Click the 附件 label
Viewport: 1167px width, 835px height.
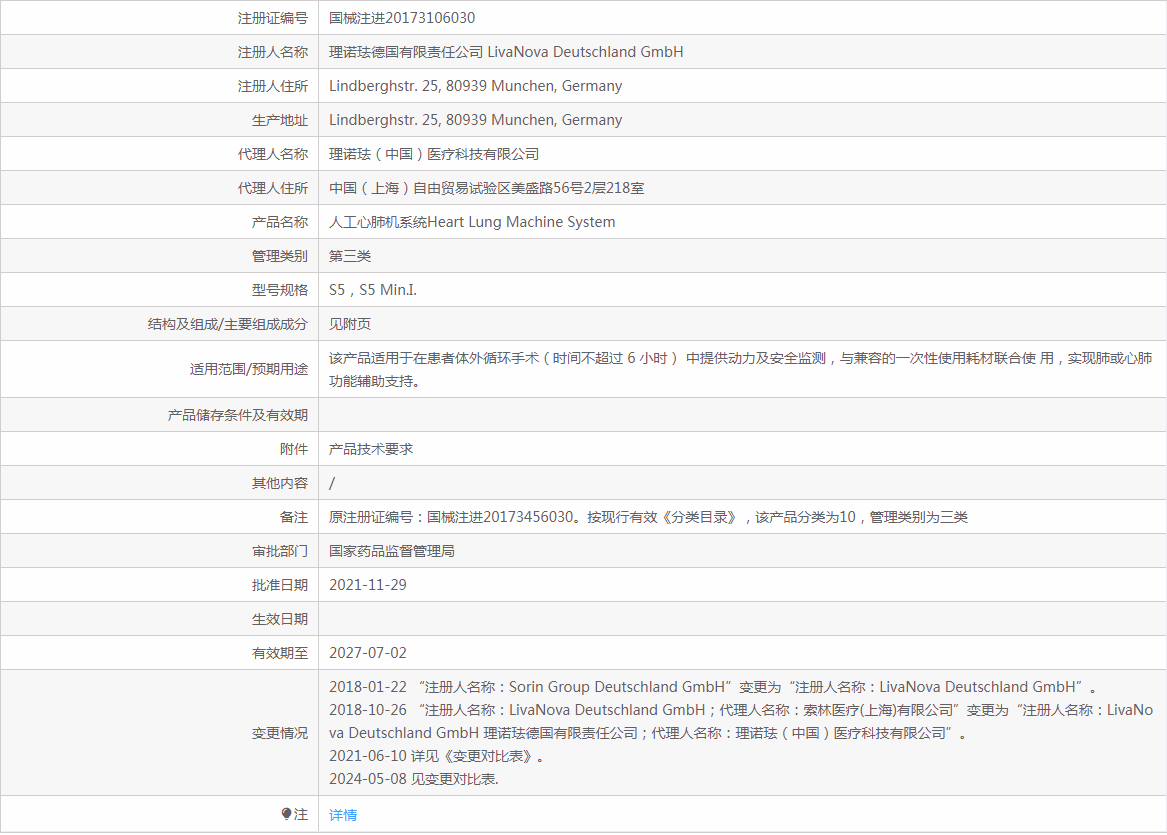[x=294, y=450]
